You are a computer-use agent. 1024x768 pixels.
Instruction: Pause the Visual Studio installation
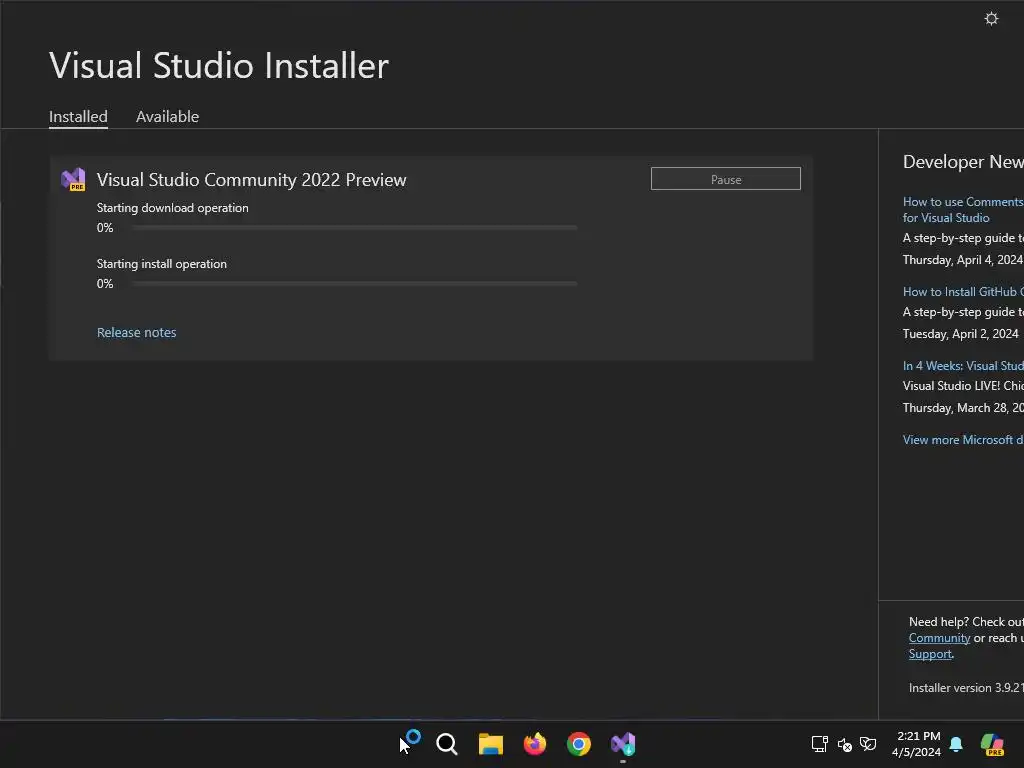(726, 179)
